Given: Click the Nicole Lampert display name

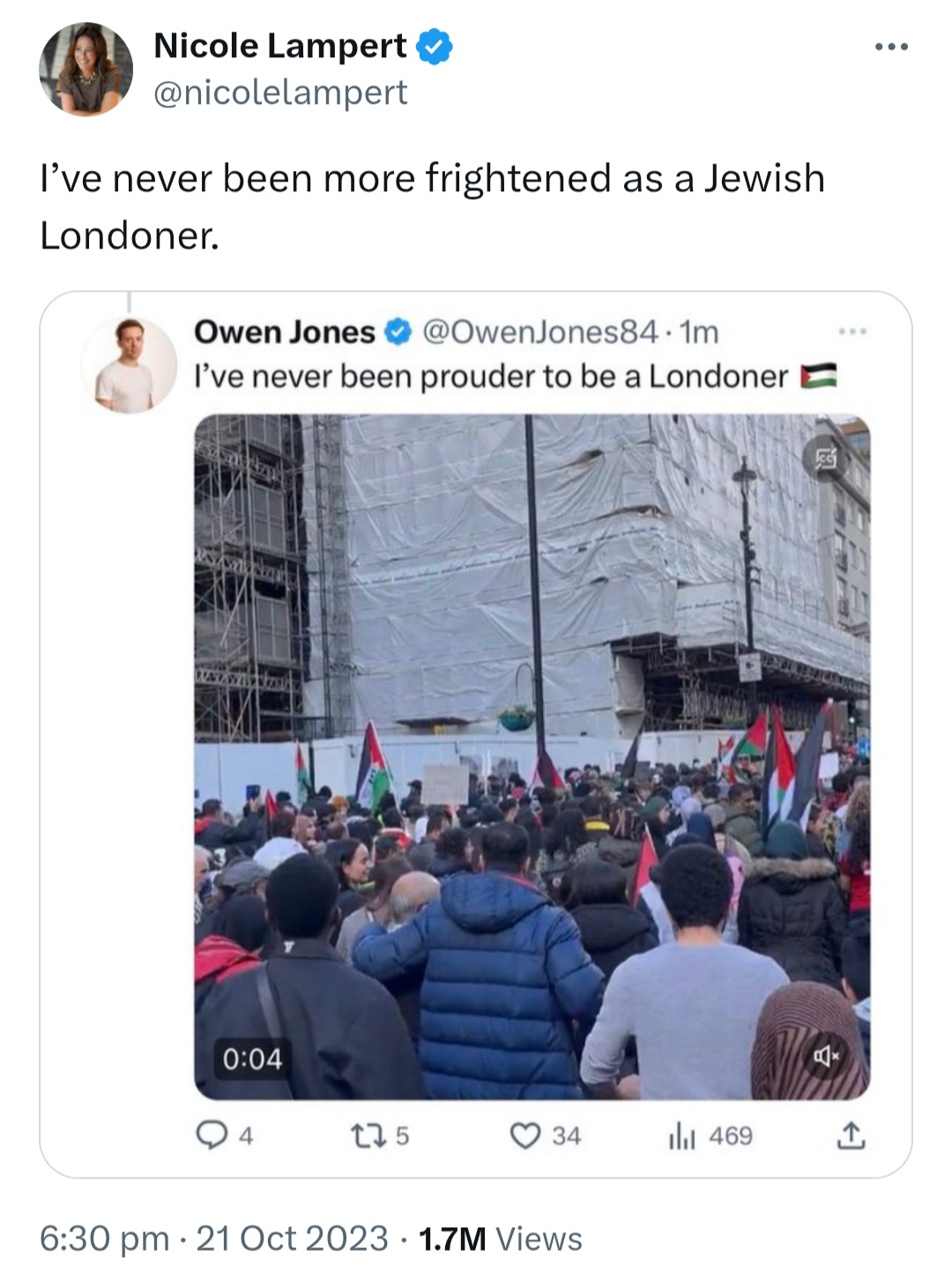Looking at the screenshot, I should click(280, 46).
